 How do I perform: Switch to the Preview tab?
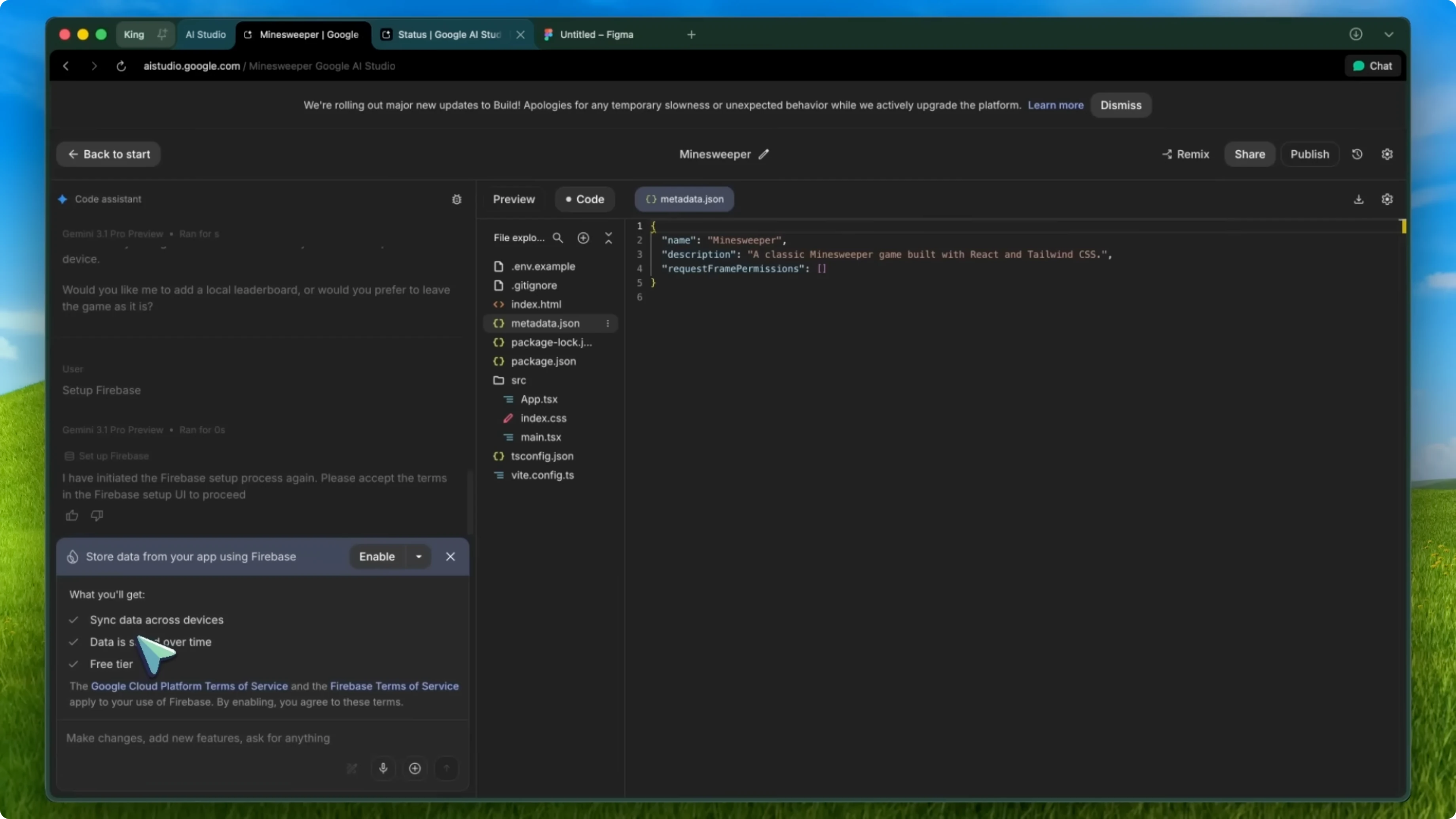click(x=513, y=199)
